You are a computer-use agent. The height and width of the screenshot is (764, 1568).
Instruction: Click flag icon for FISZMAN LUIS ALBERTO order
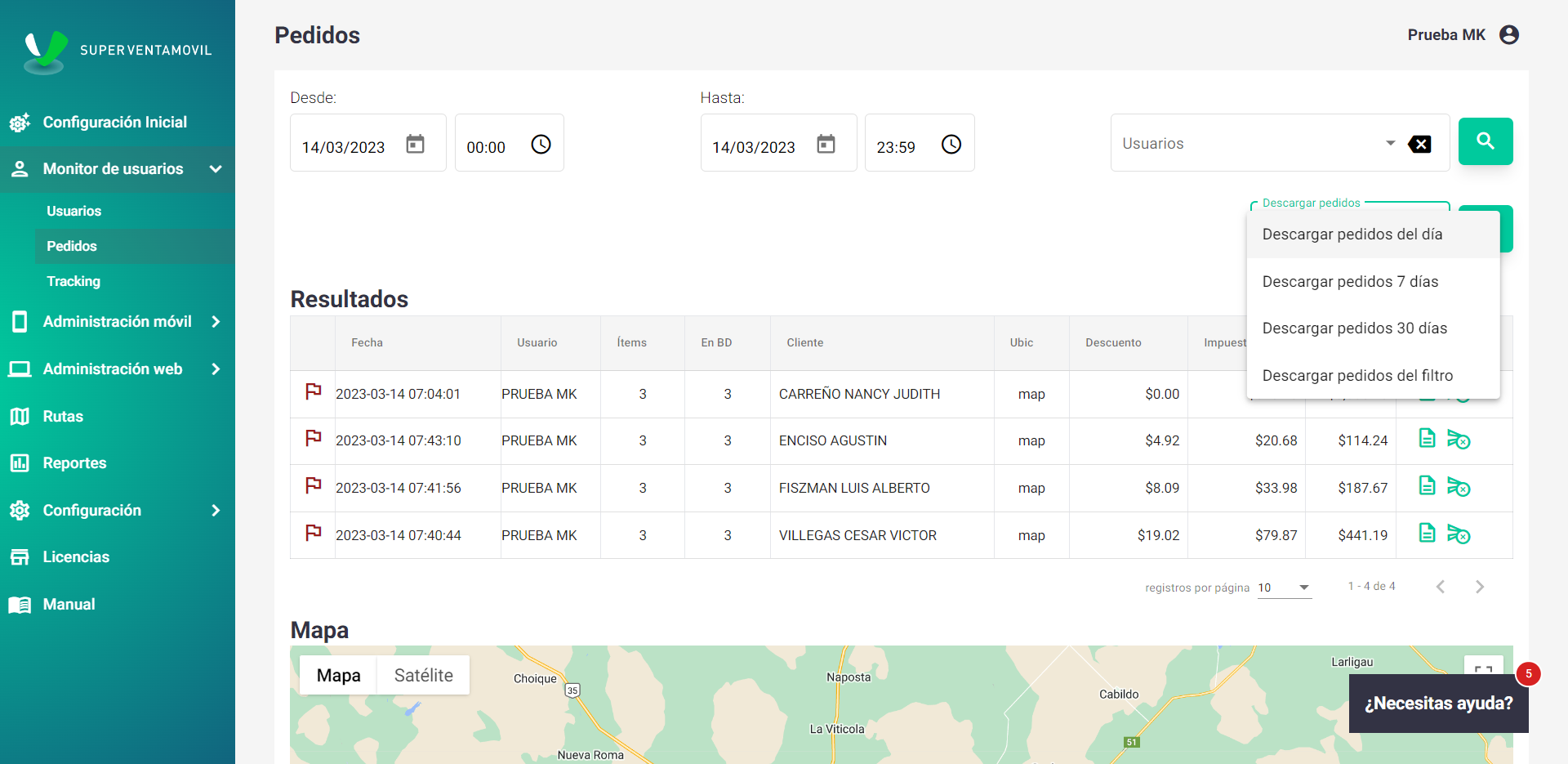(313, 485)
